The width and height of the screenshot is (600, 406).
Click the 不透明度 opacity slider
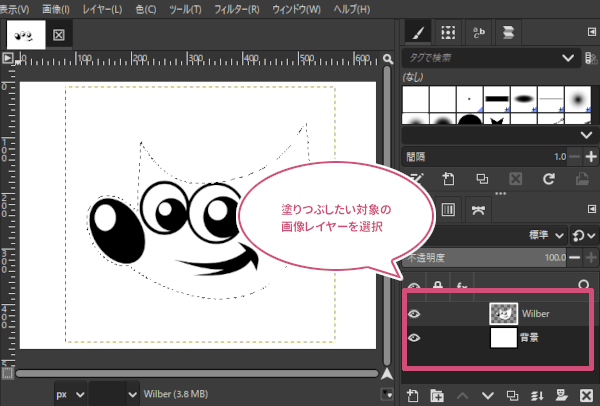pyautogui.click(x=480, y=258)
